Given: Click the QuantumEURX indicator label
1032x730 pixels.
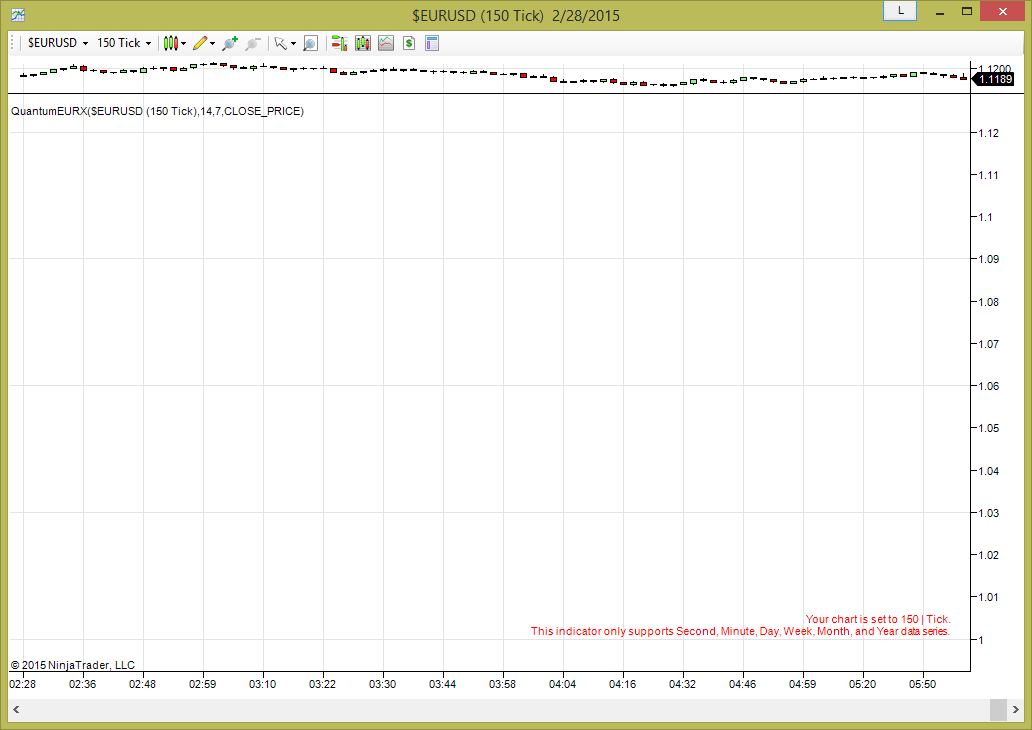Looking at the screenshot, I should [157, 111].
